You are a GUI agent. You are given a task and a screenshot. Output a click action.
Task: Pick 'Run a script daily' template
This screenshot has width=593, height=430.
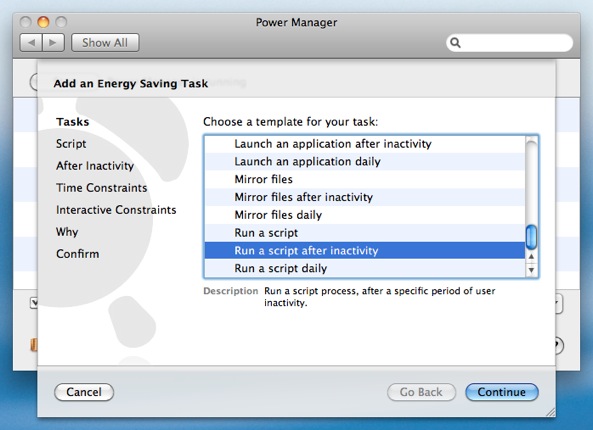coord(365,268)
